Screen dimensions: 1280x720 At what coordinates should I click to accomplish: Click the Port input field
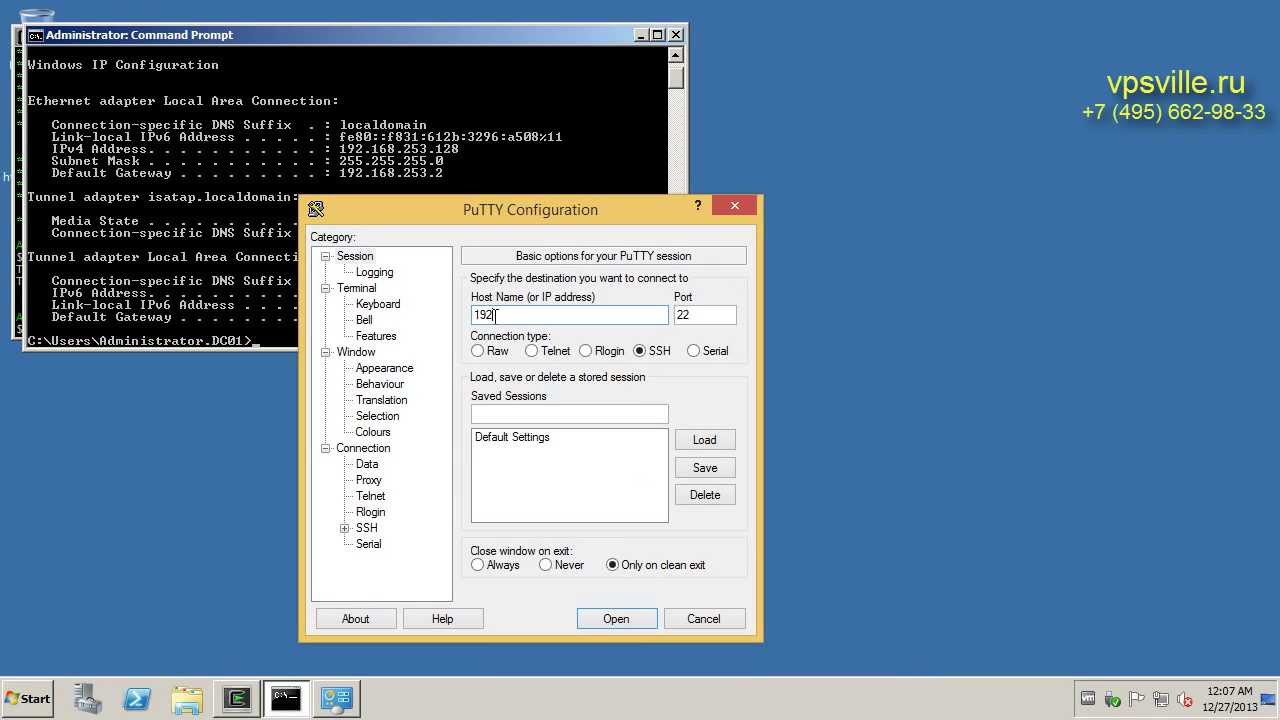coord(705,315)
